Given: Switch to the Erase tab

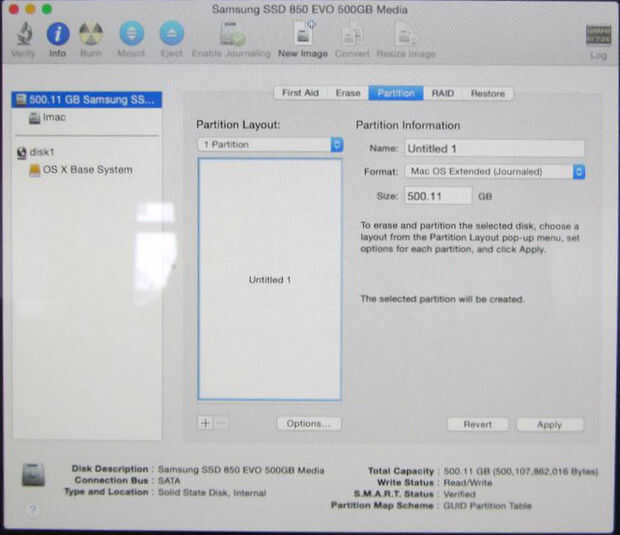Looking at the screenshot, I should coord(348,93).
